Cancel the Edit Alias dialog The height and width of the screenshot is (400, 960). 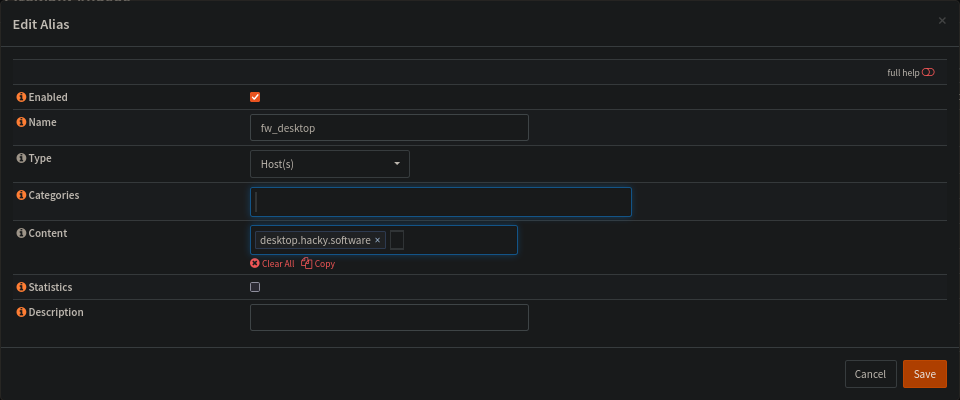coord(870,374)
